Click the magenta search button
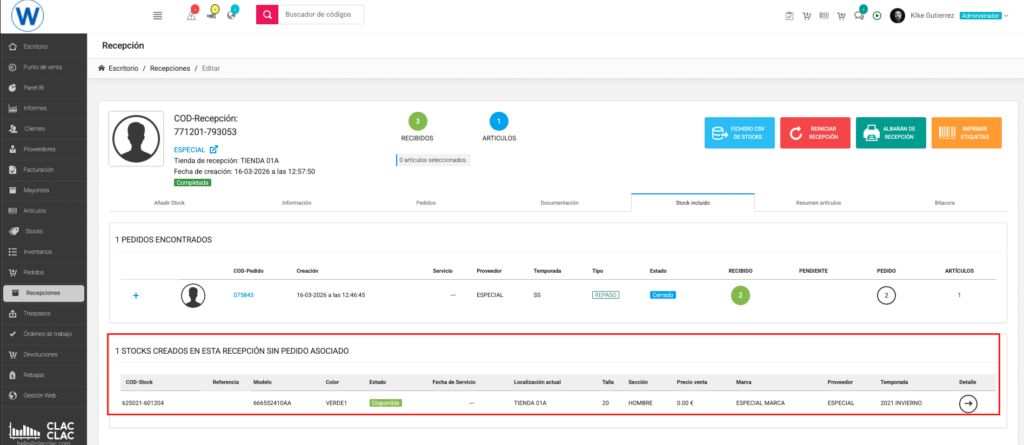This screenshot has height=445, width=1024. pos(266,15)
